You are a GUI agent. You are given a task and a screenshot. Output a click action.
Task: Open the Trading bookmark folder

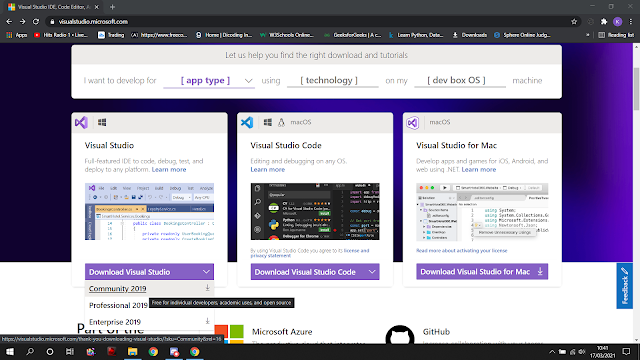pyautogui.click(x=111, y=35)
